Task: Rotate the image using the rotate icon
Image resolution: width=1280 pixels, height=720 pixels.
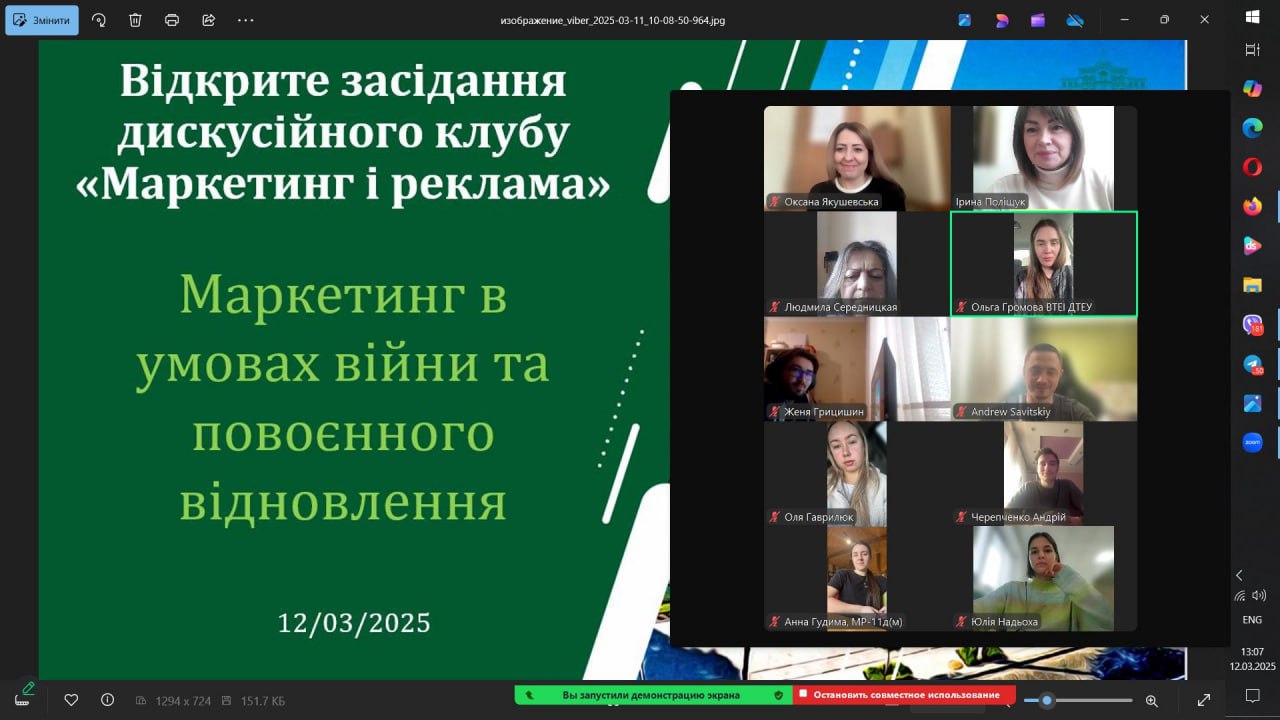Action: point(99,20)
